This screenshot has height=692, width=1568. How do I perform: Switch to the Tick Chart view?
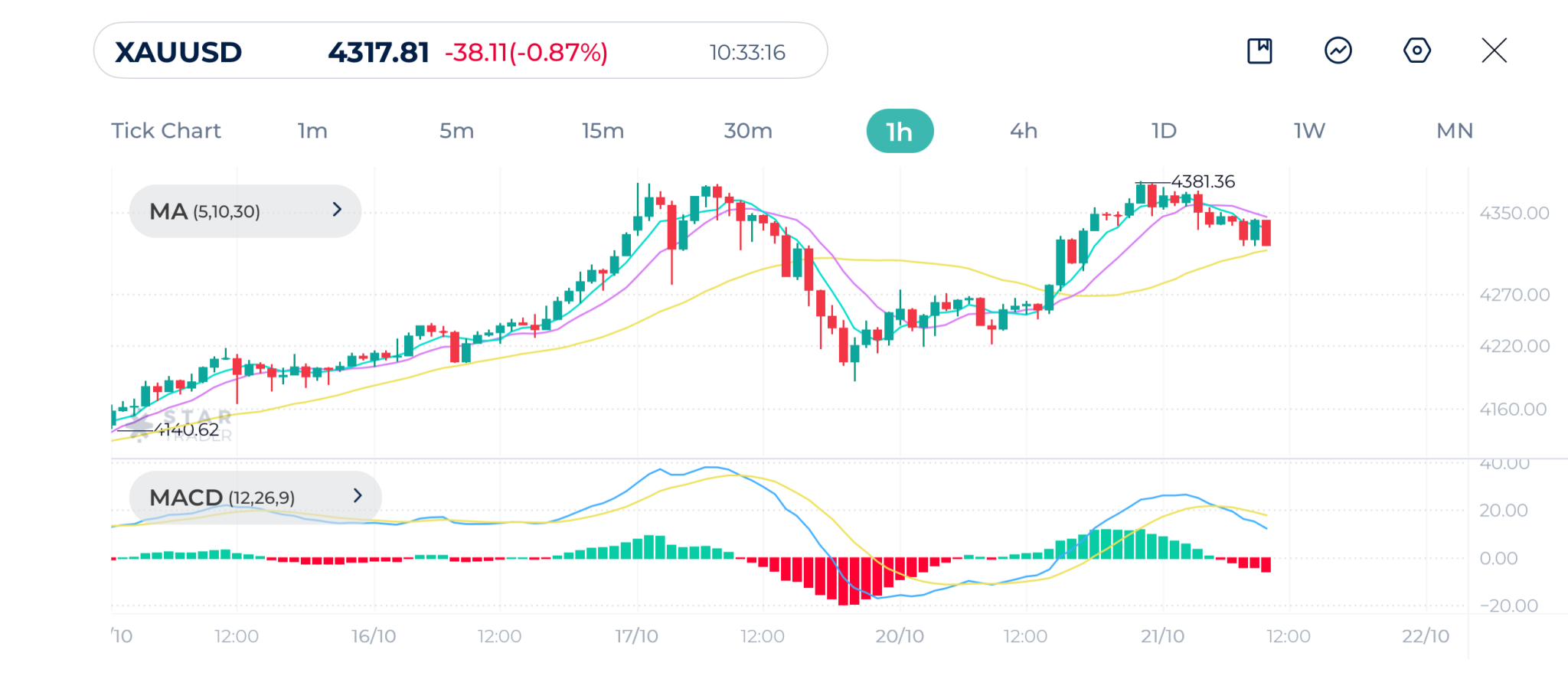click(x=166, y=131)
